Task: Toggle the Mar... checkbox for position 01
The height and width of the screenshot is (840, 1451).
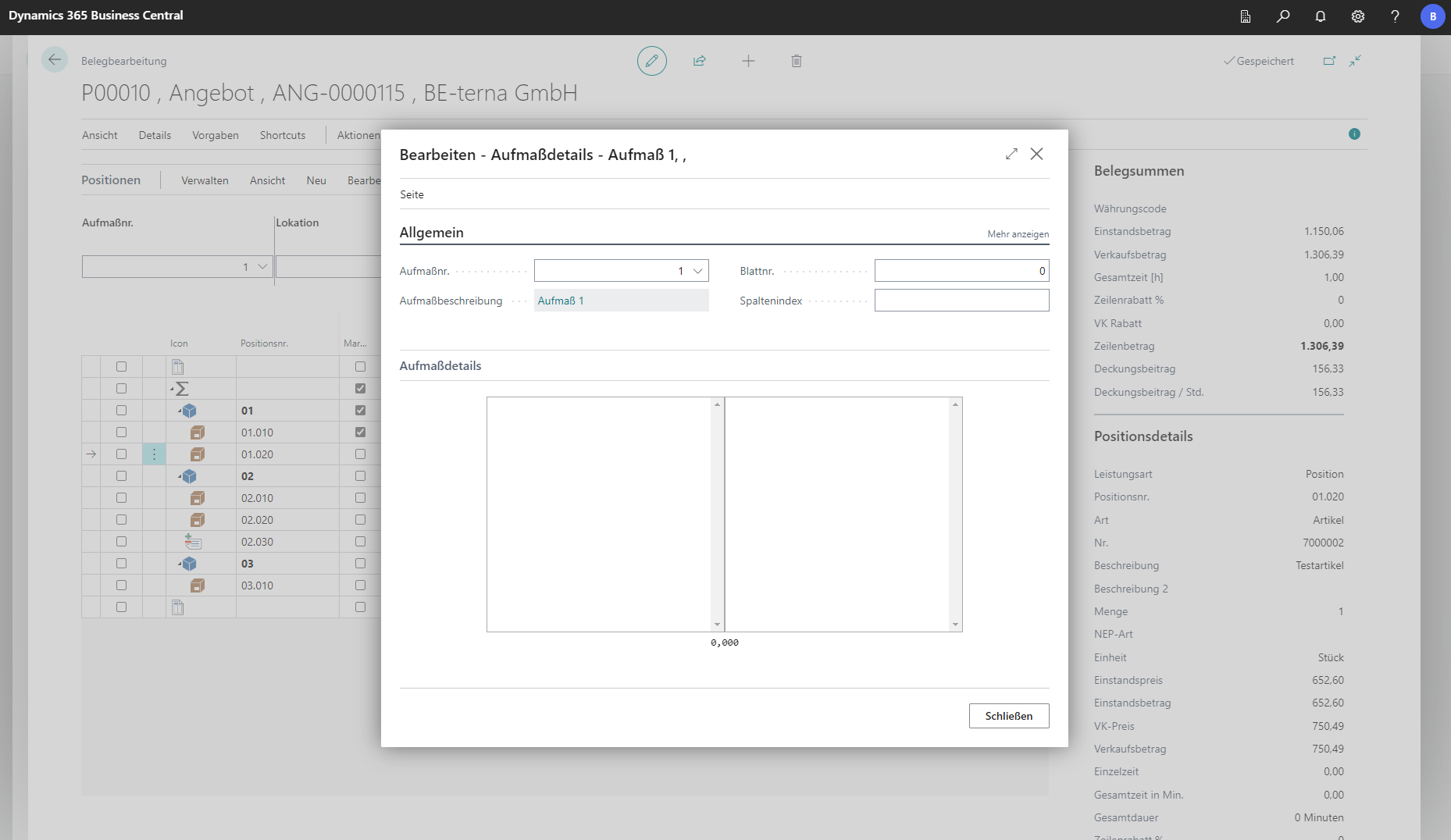Action: click(360, 411)
